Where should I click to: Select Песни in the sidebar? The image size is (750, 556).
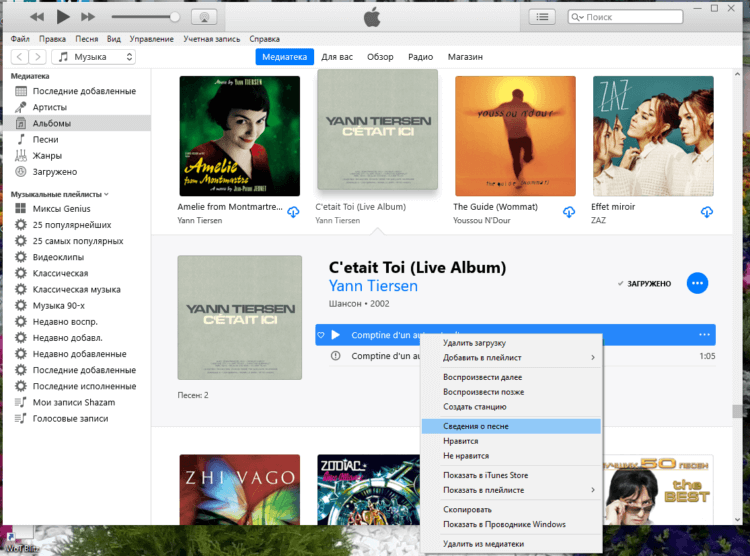pyautogui.click(x=77, y=140)
